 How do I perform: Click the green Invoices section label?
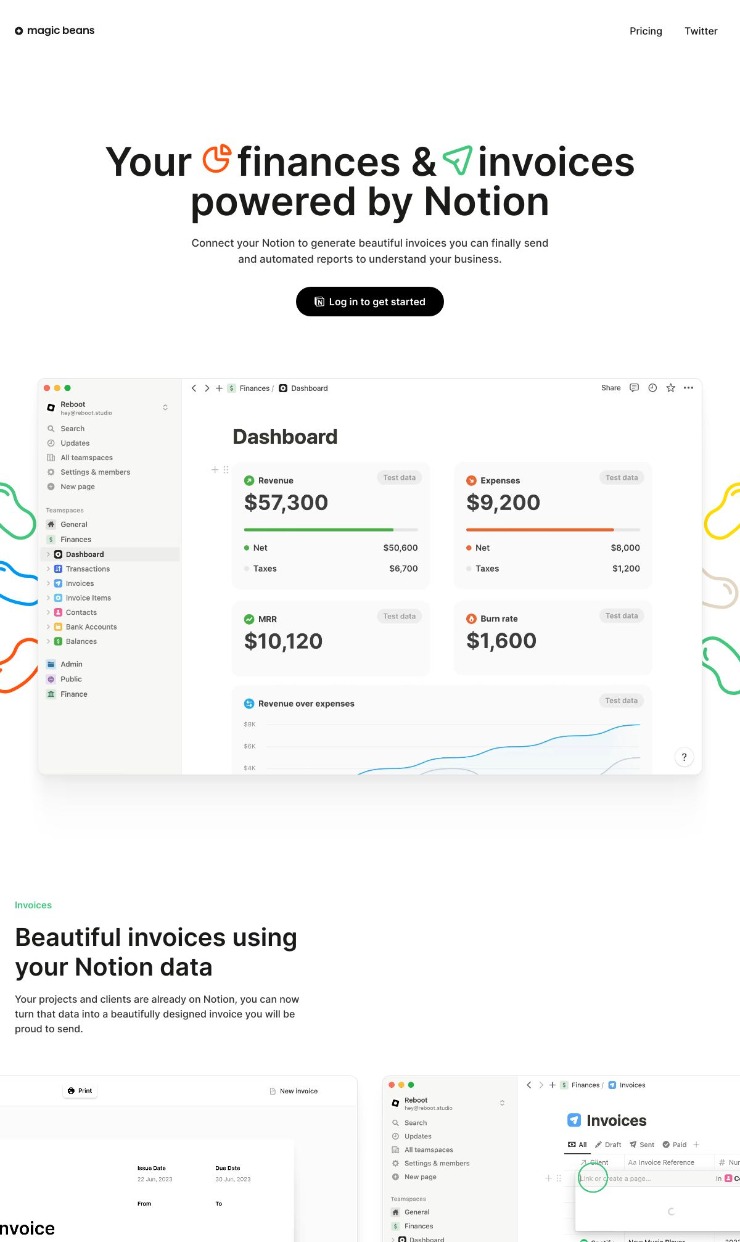point(33,905)
